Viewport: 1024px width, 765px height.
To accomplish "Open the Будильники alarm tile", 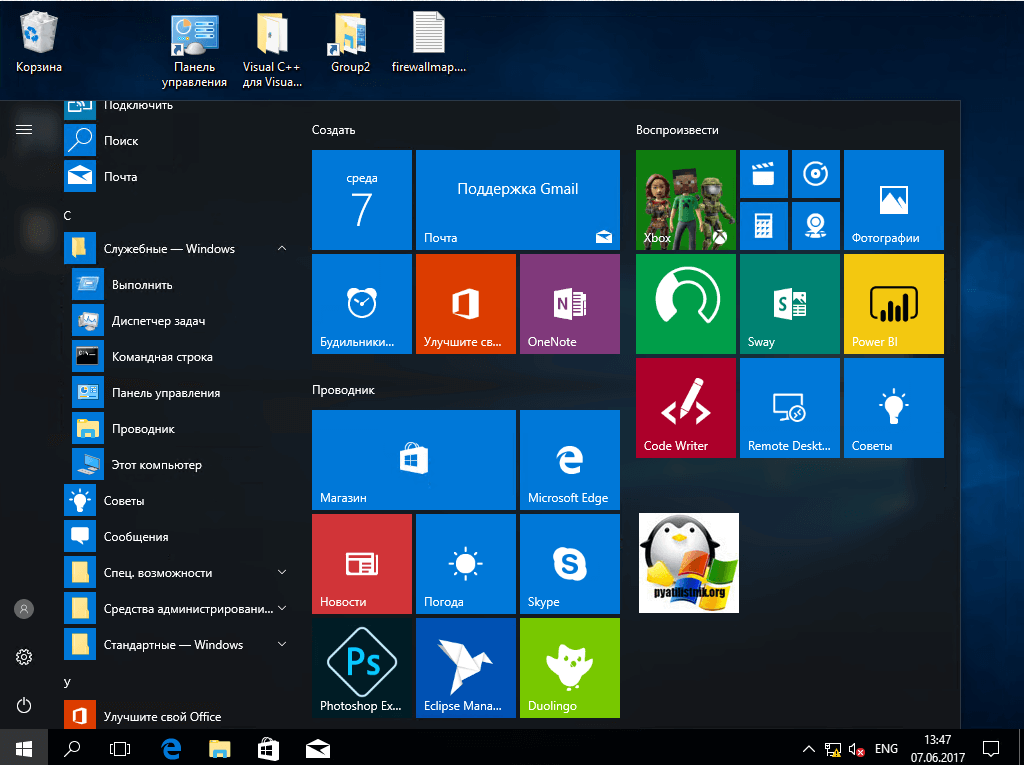I will click(362, 304).
